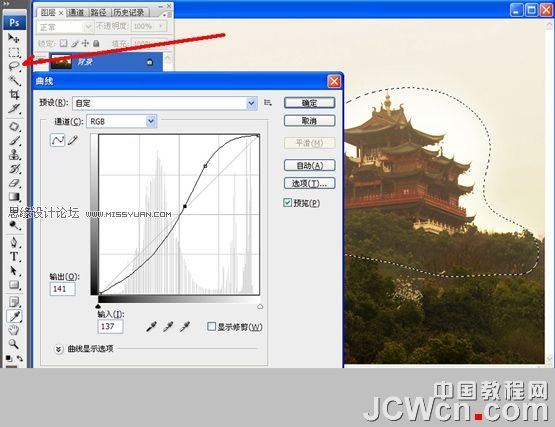Select the Notes tool
Screen dimensions: 555x427
click(x=14, y=302)
